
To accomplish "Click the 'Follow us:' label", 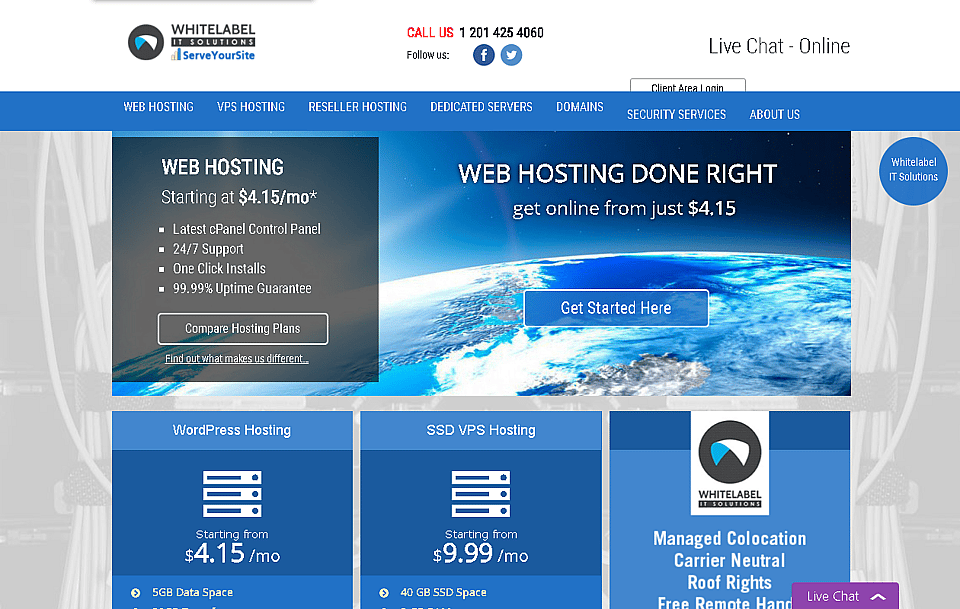I will (428, 55).
